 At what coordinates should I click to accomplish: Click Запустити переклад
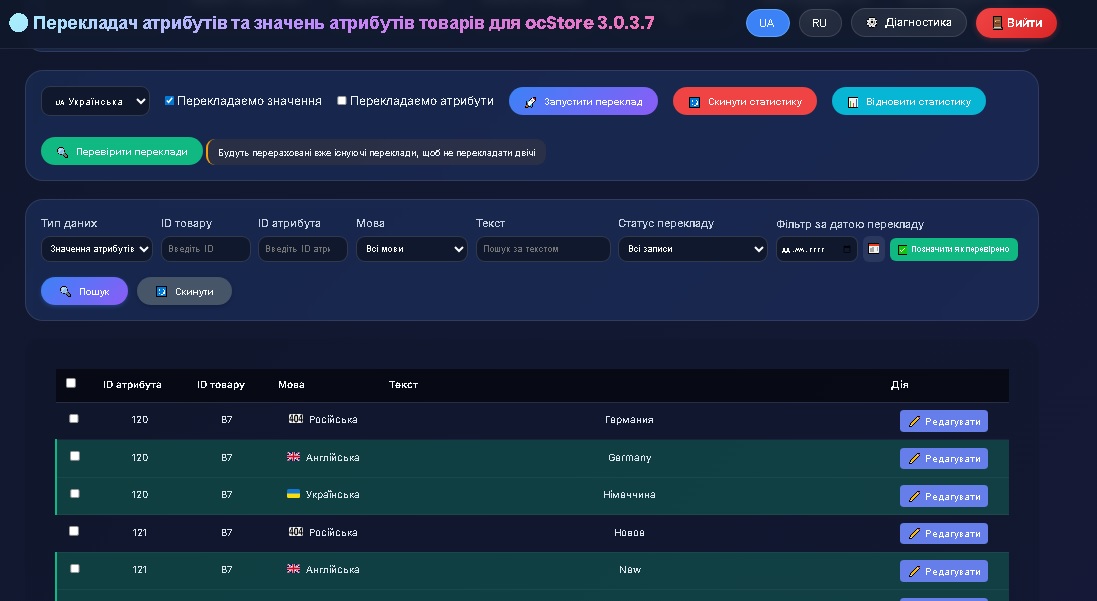click(x=583, y=101)
